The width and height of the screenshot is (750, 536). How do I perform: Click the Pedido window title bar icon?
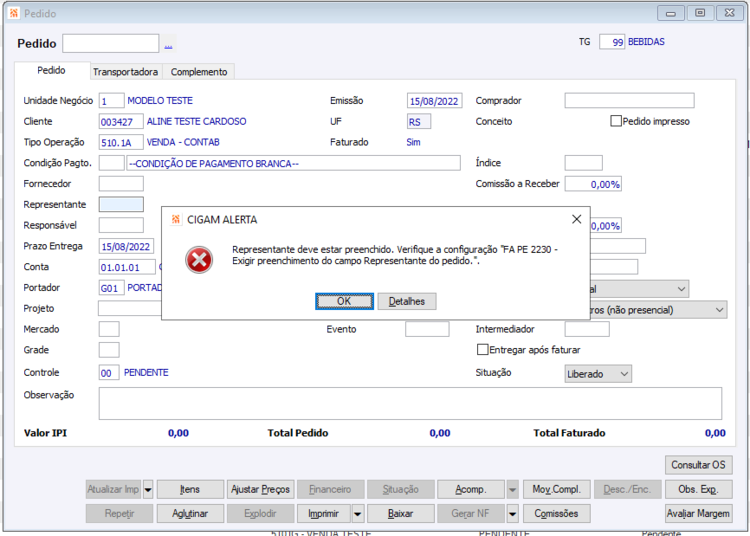(14, 13)
